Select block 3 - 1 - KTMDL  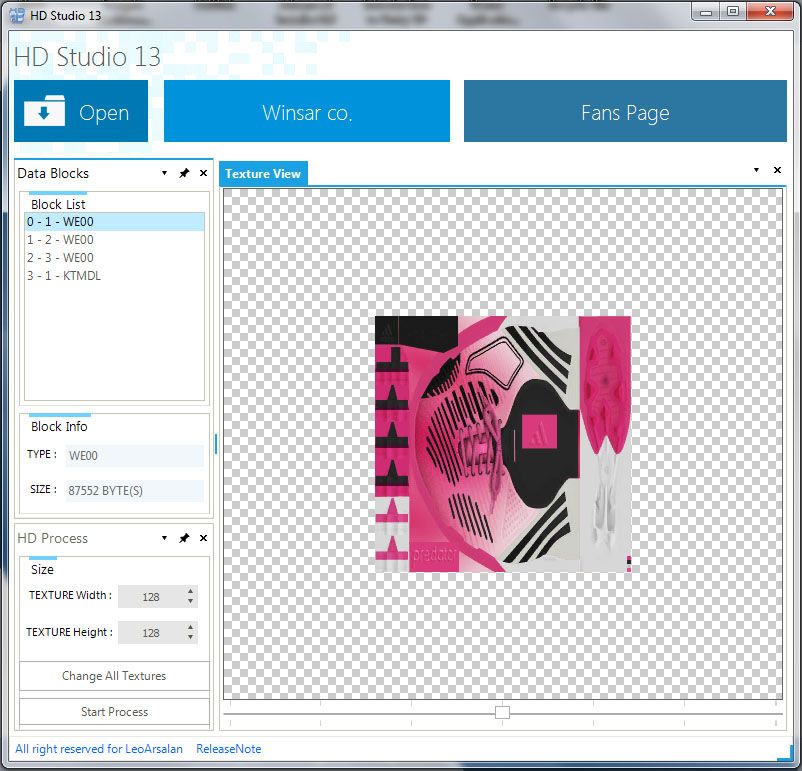pyautogui.click(x=64, y=276)
